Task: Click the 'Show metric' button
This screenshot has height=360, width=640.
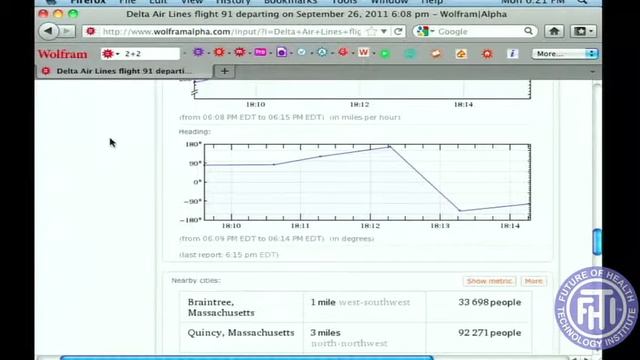Action: click(489, 281)
